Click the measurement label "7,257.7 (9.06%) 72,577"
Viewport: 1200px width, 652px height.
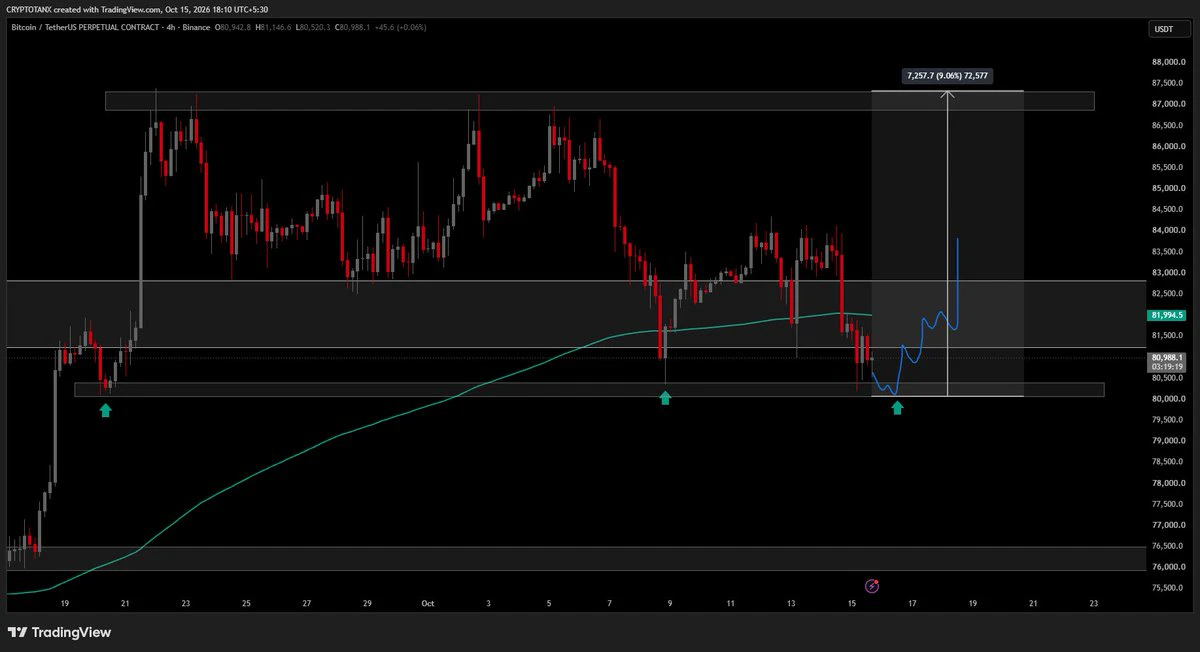[948, 76]
